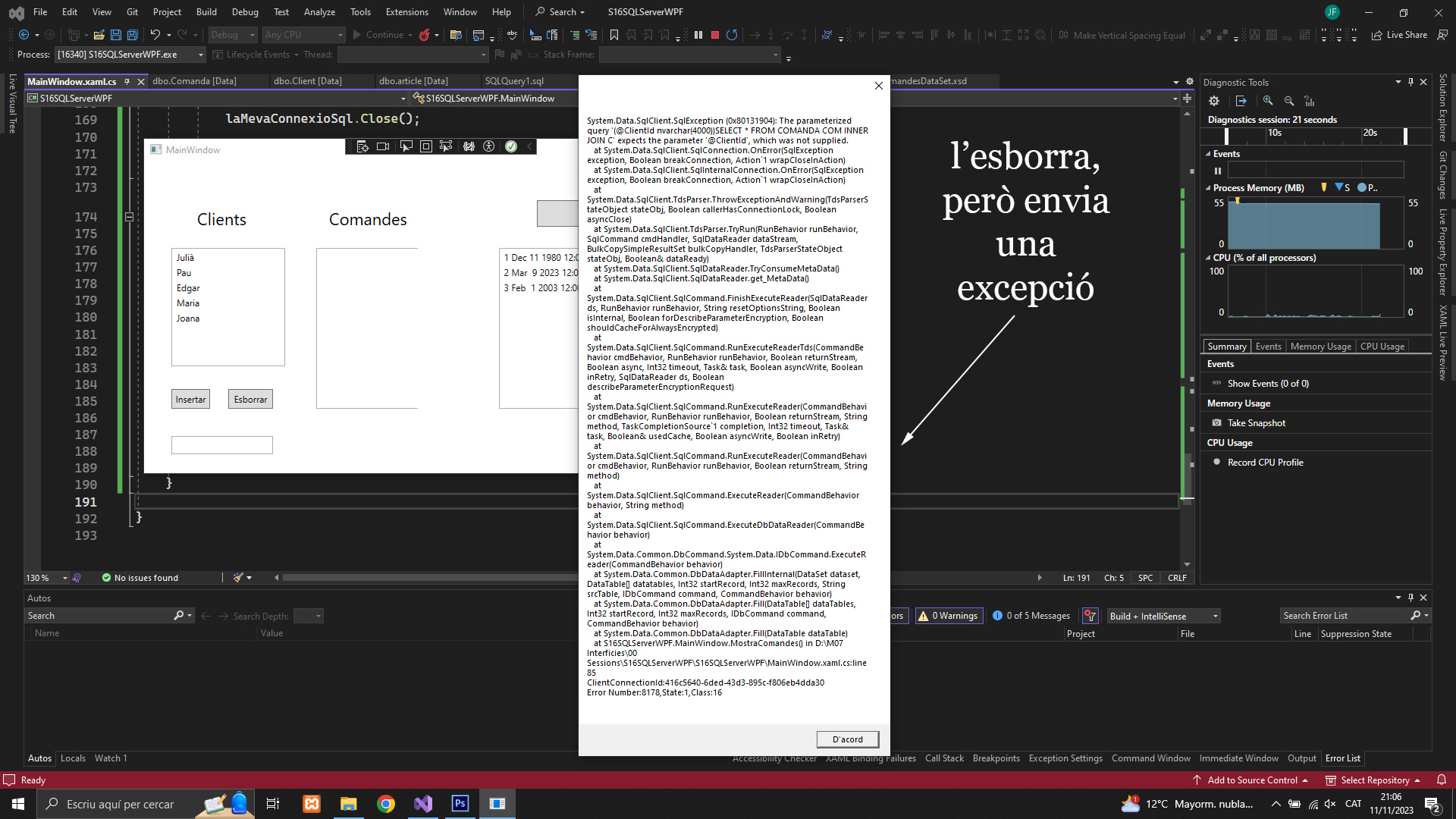The height and width of the screenshot is (819, 1456).
Task: Click the Hot Reload flame icon
Action: [x=425, y=35]
